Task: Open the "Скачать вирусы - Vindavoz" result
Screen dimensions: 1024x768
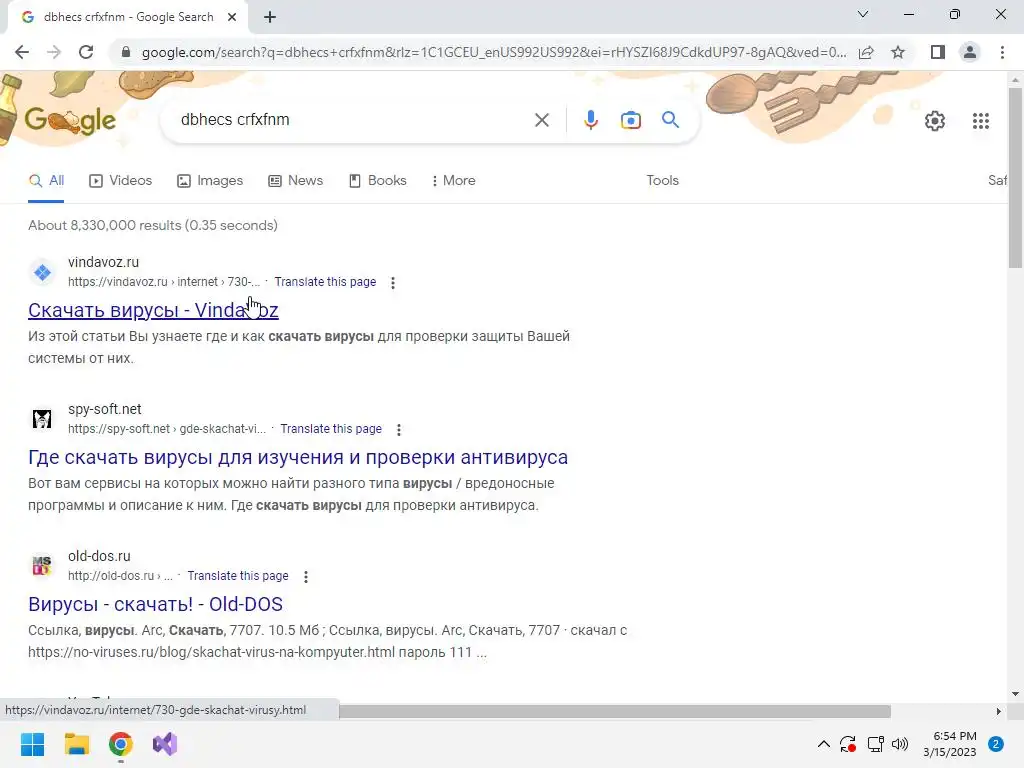Action: point(153,310)
